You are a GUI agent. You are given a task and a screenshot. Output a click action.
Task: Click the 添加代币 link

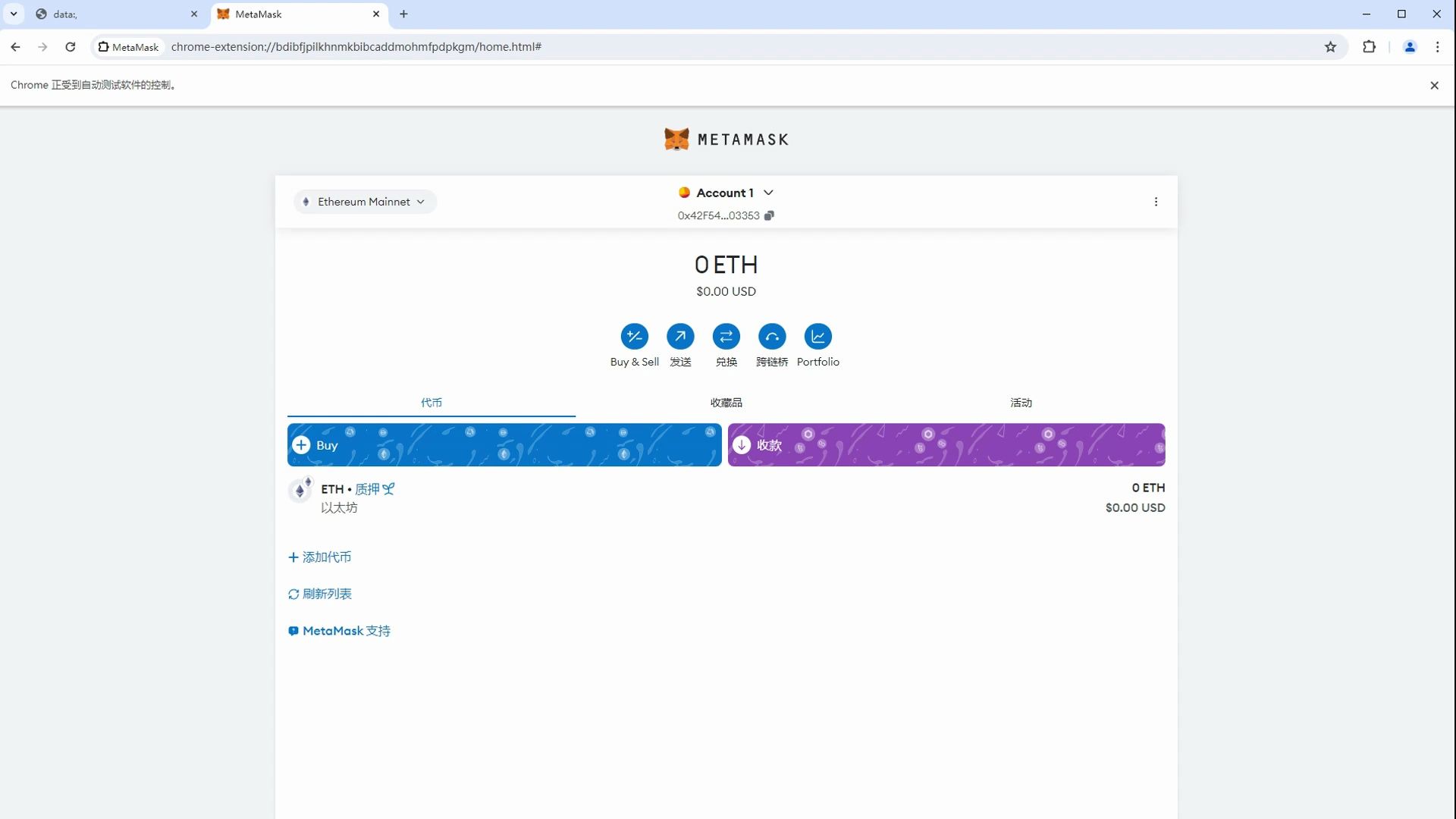point(319,557)
